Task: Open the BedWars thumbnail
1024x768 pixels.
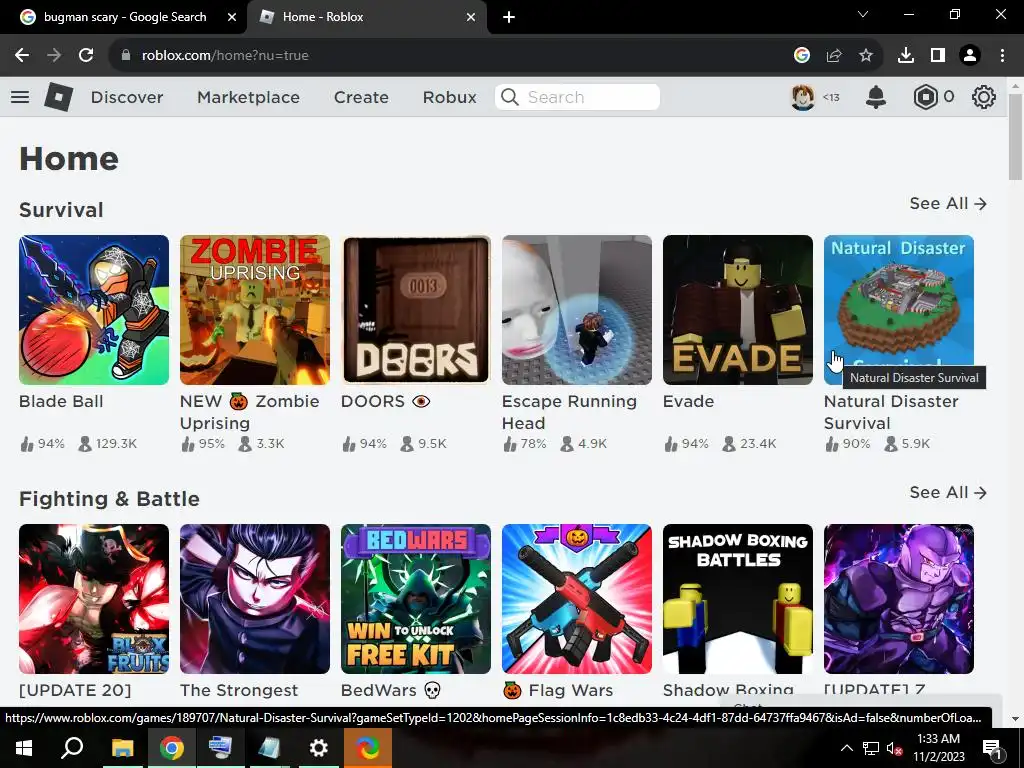Action: coord(416,599)
